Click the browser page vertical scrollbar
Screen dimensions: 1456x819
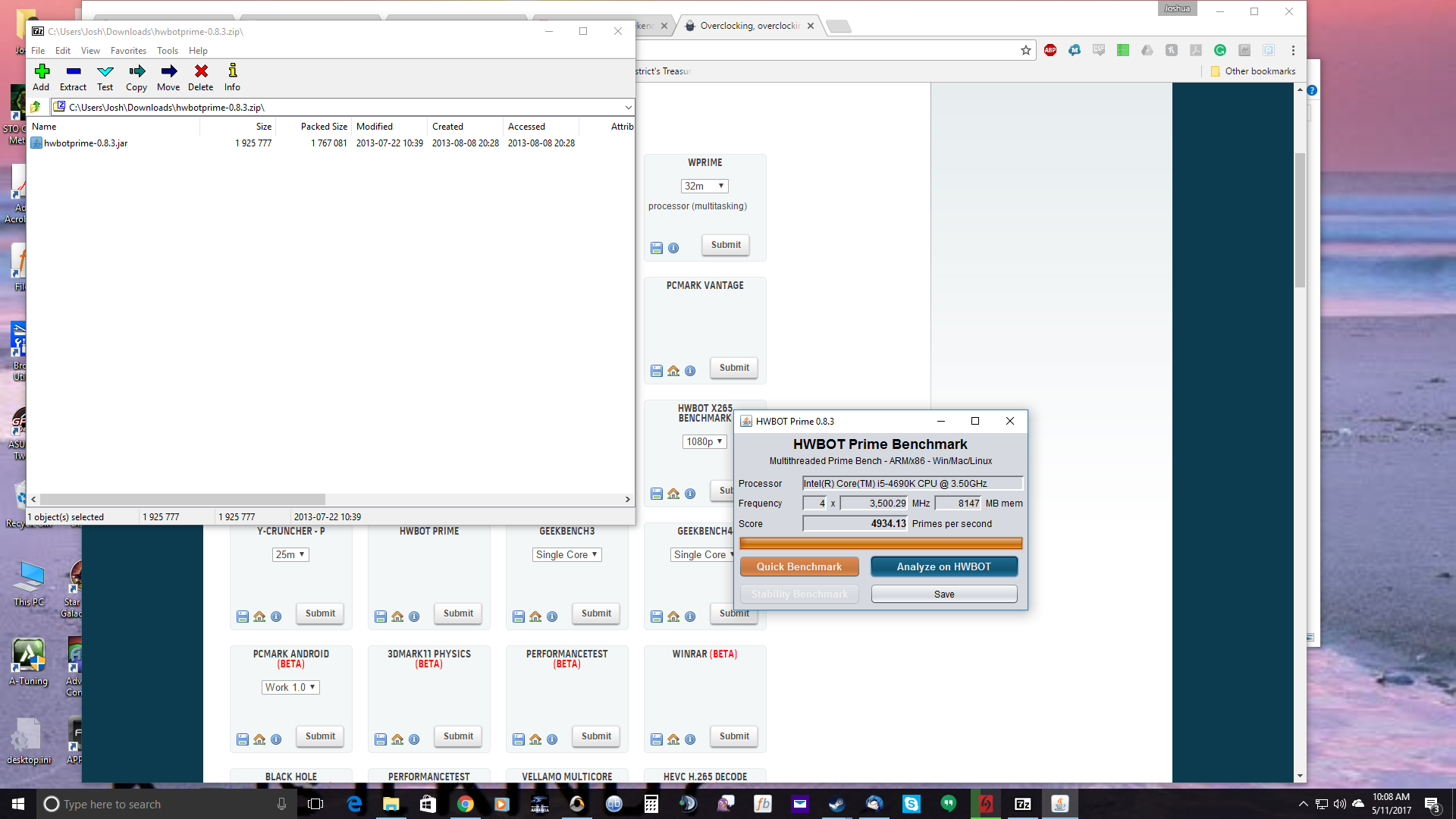[x=1300, y=220]
